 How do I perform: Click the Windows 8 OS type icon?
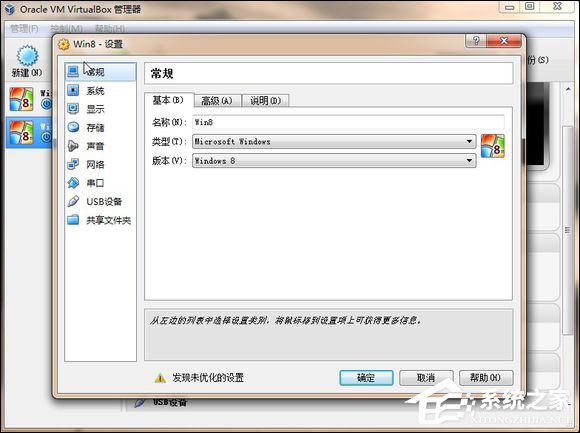pos(493,146)
